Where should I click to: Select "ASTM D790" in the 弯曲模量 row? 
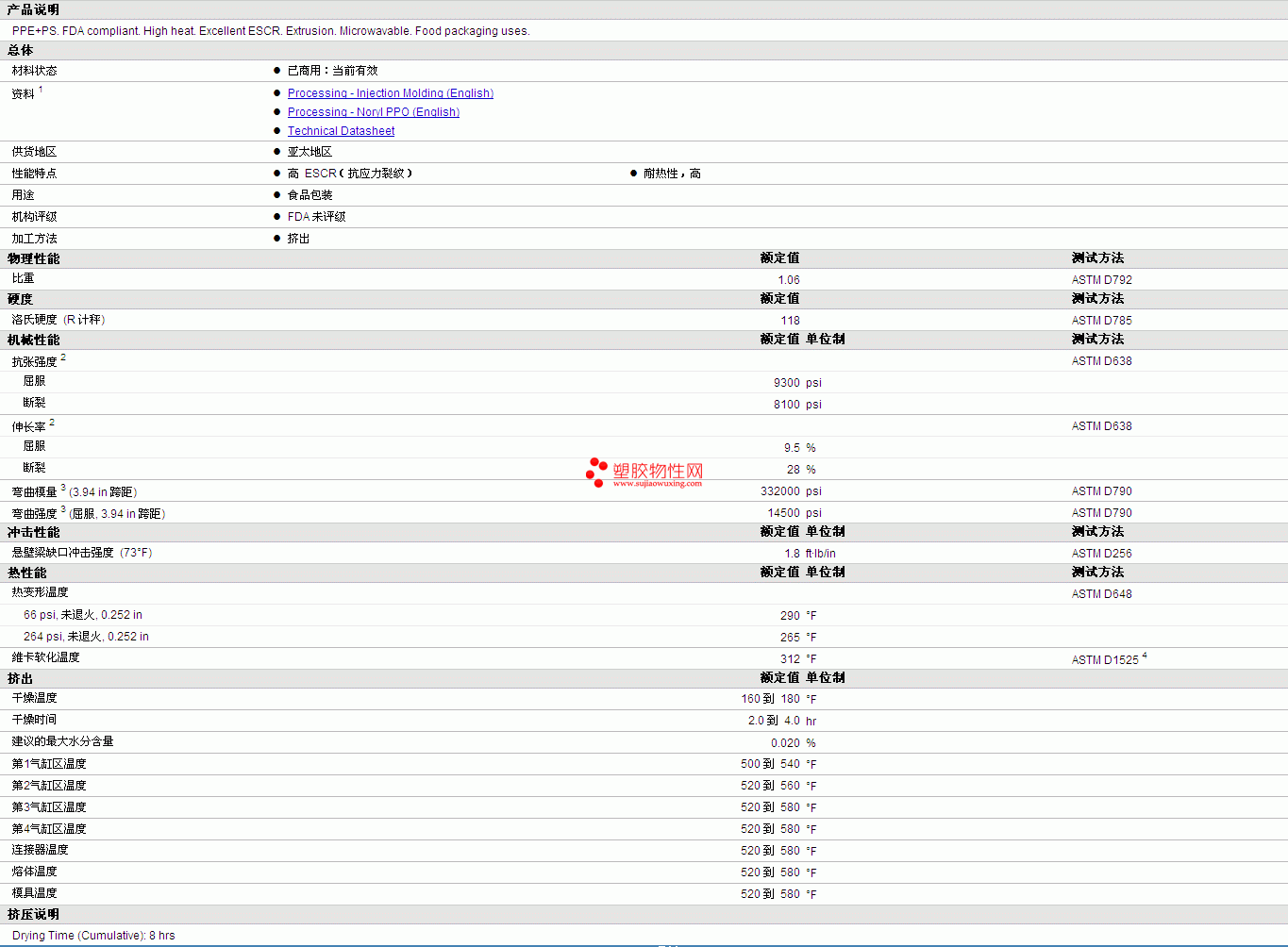(x=1102, y=491)
